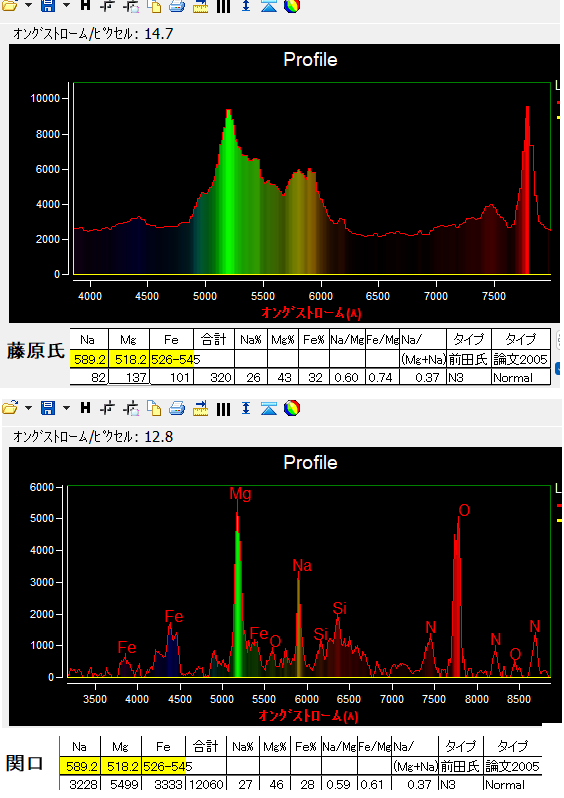
Task: Ruler calibration icon above 12.8 profile
Action: pyautogui.click(x=201, y=408)
